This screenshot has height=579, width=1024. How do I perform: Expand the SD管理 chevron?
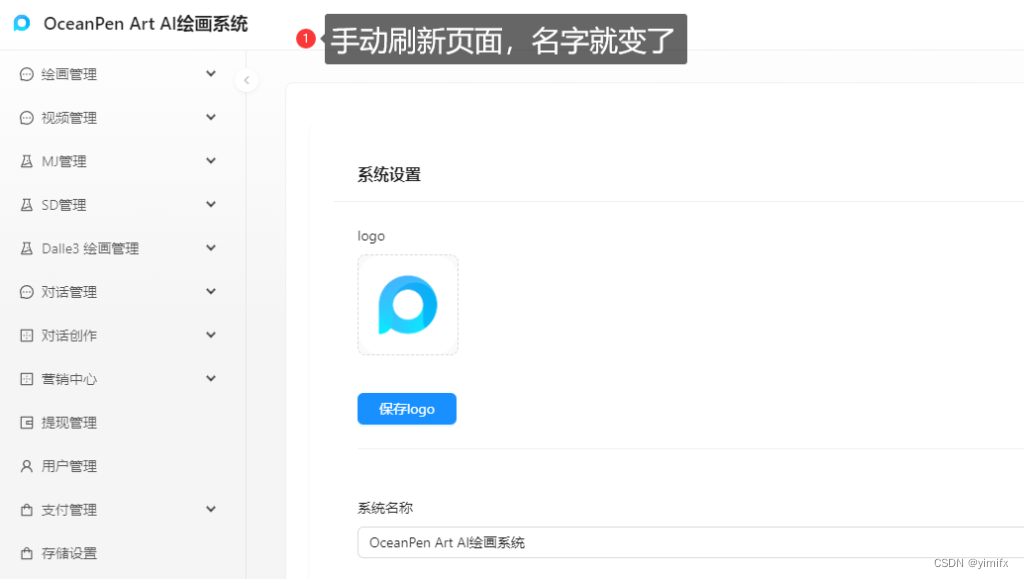pos(210,204)
